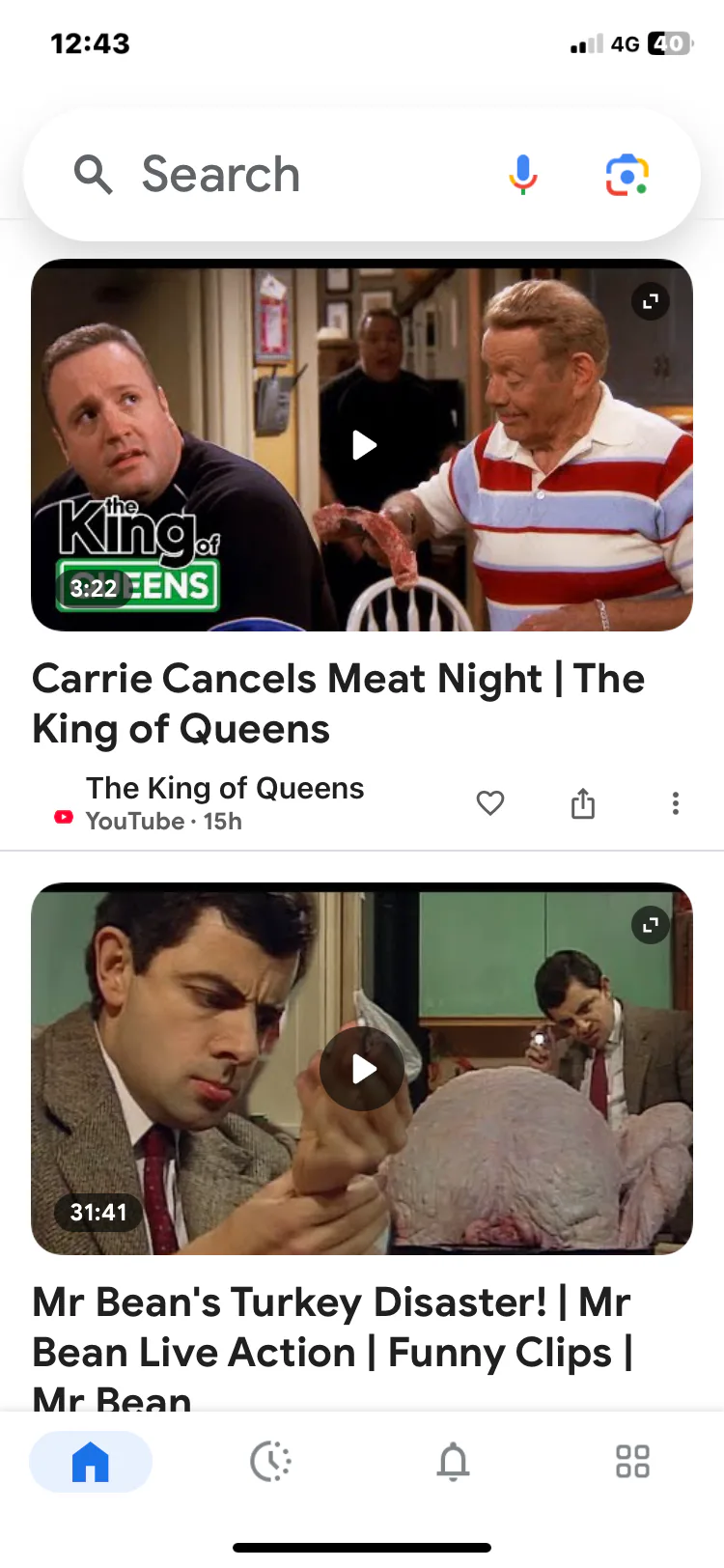Switch to the search history tab
The width and height of the screenshot is (724, 1568).
coord(271,1462)
